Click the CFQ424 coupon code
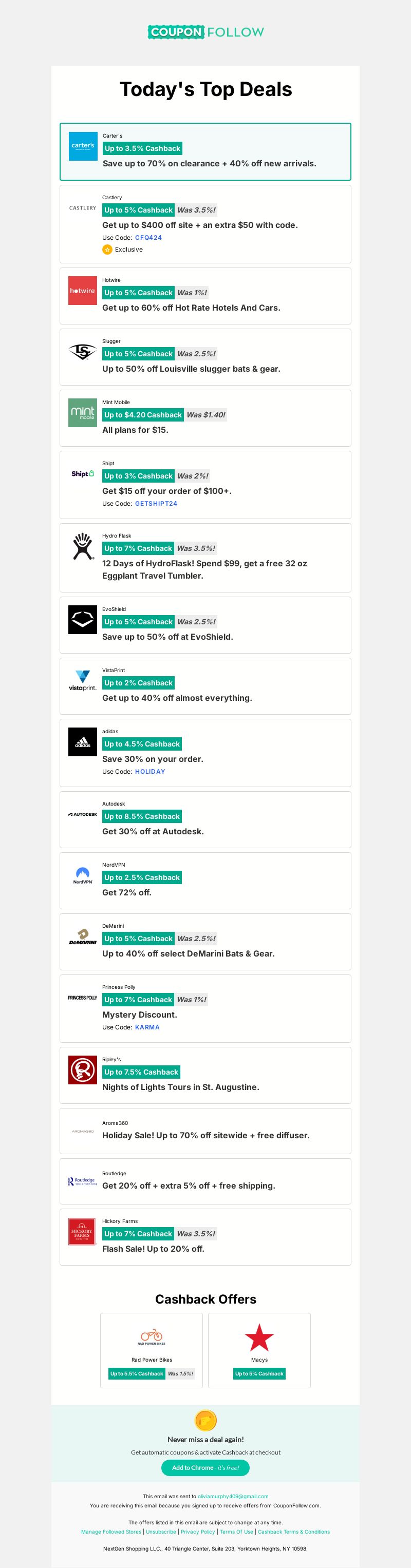Viewport: 411px width, 1568px height. [x=148, y=237]
